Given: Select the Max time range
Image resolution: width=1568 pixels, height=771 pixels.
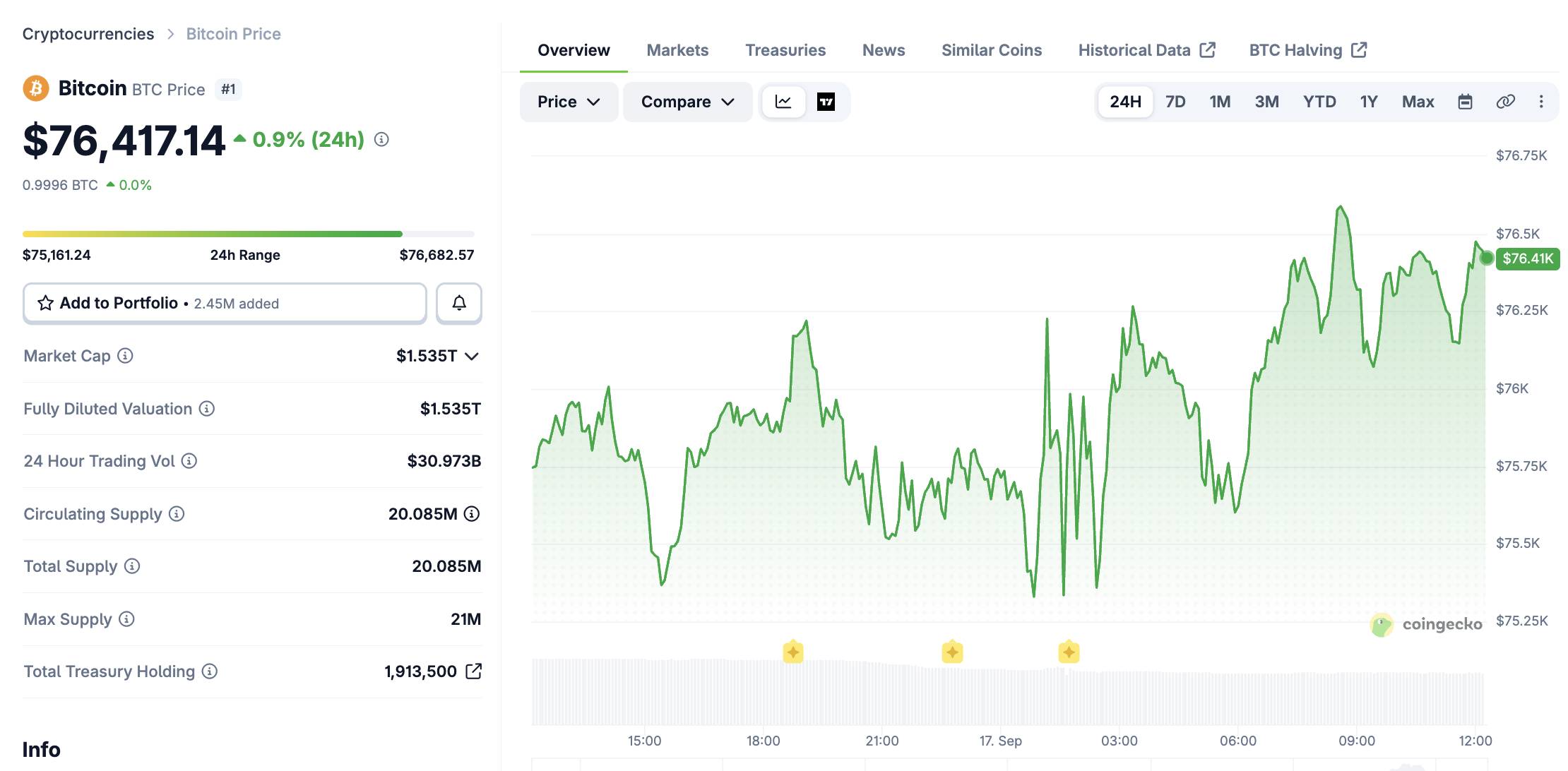Looking at the screenshot, I should click(x=1418, y=102).
